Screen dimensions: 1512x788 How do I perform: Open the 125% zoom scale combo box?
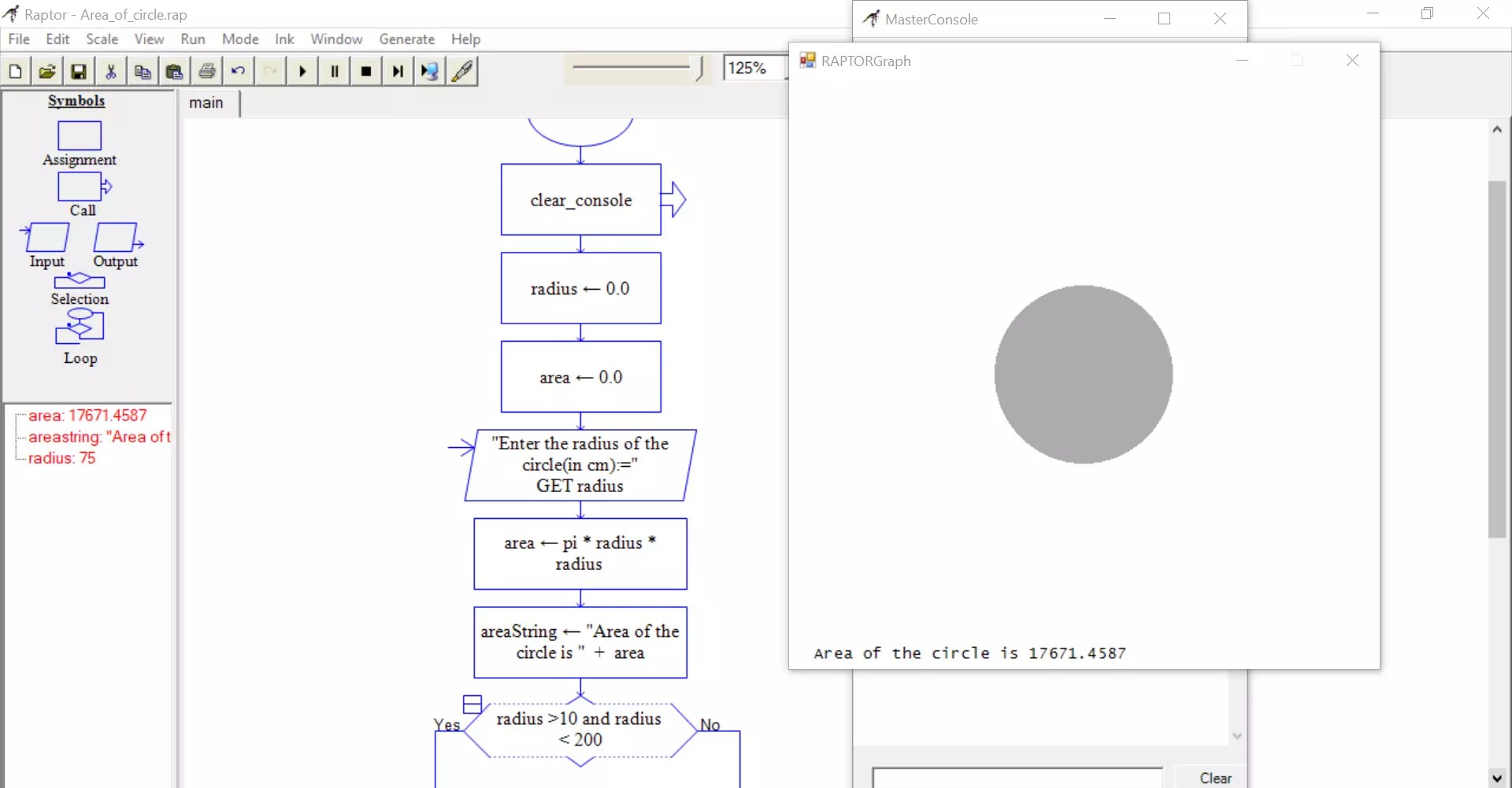tap(754, 68)
